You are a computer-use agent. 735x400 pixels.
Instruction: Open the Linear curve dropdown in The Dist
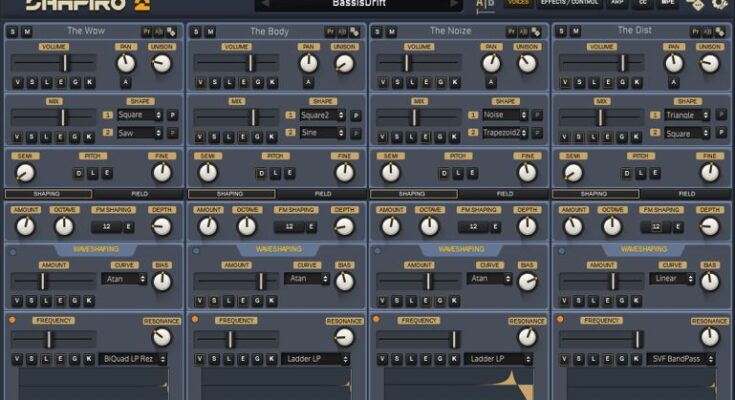click(671, 279)
